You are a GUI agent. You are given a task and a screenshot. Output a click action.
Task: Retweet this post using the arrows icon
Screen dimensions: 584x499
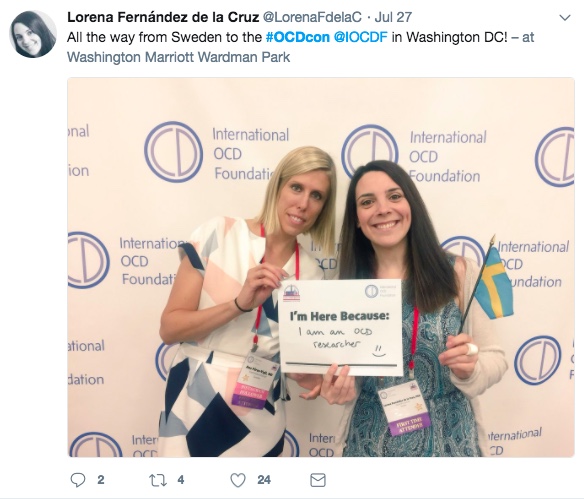point(158,480)
